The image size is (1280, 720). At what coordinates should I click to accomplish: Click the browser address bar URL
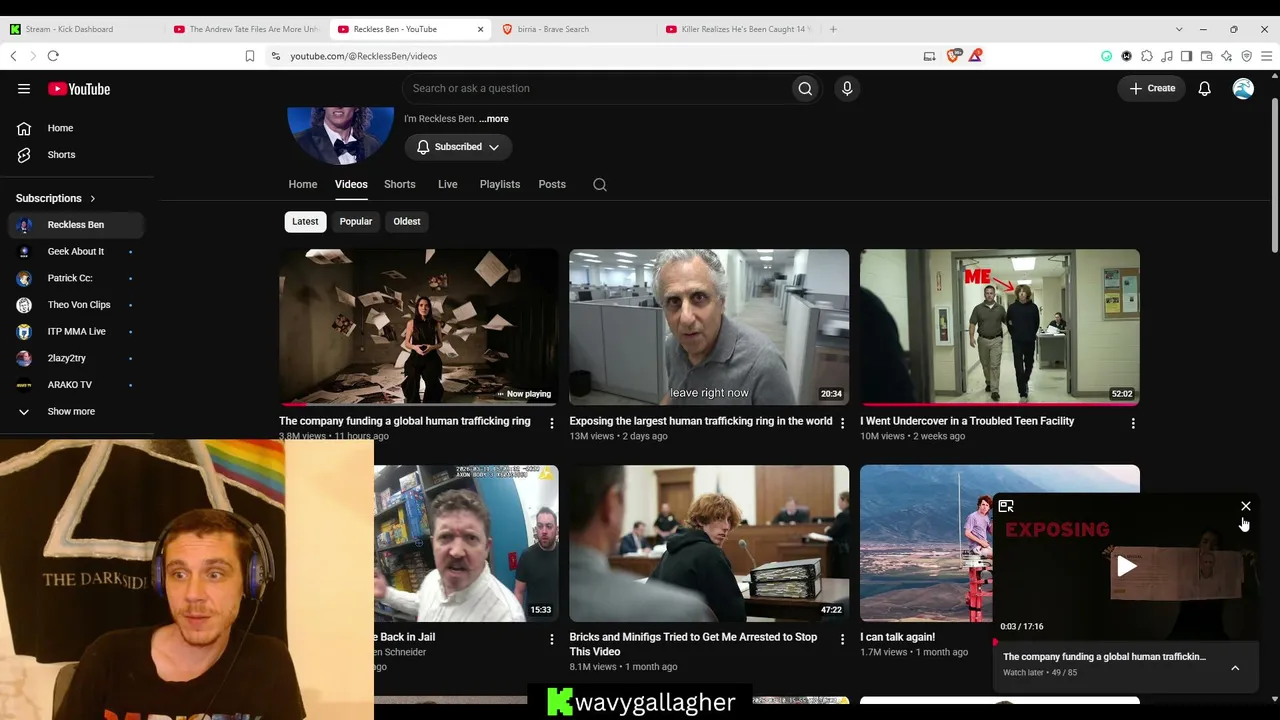click(x=364, y=56)
